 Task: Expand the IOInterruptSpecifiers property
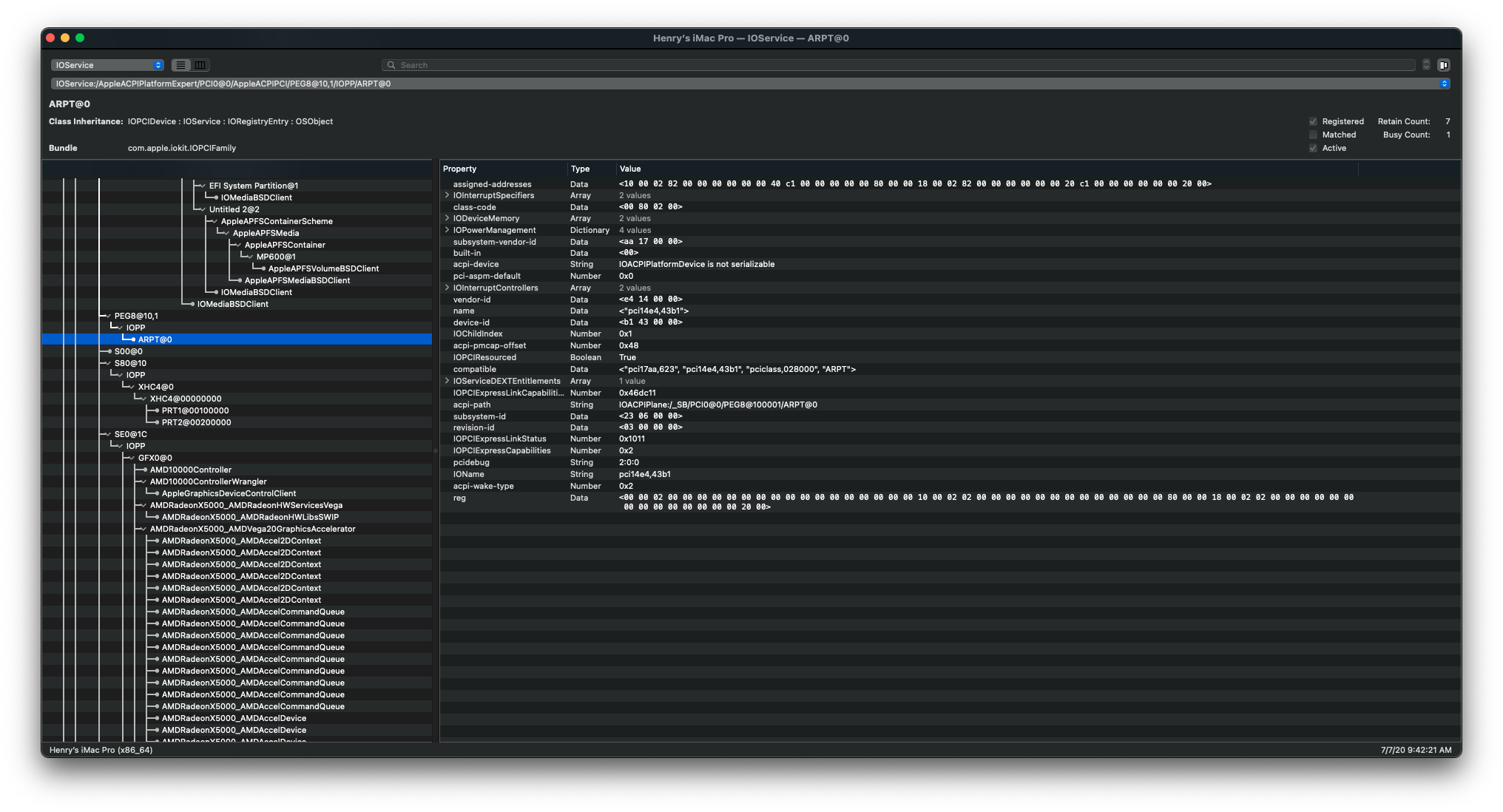[447, 195]
